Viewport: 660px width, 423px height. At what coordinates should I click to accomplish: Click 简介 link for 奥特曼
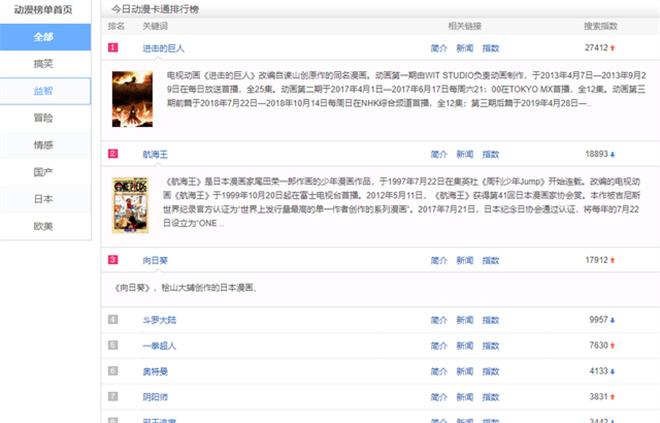(x=439, y=372)
